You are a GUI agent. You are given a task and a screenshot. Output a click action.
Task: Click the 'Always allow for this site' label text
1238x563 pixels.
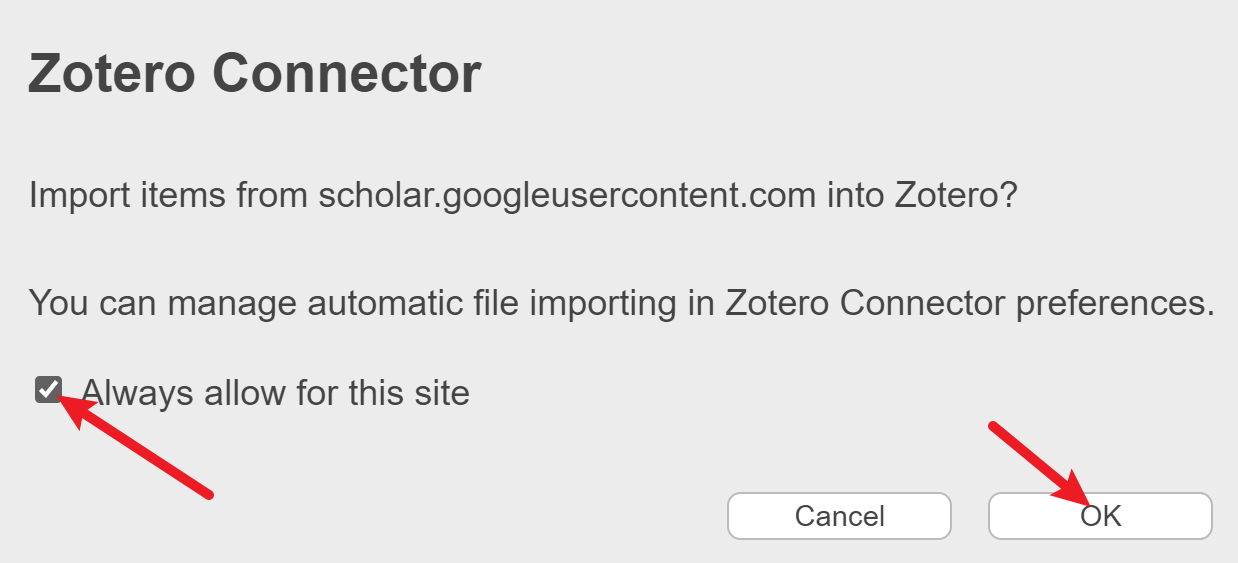pos(275,393)
